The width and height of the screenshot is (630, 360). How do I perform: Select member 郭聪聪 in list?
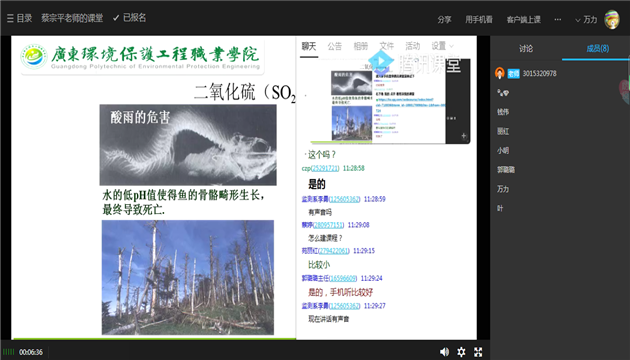pyautogui.click(x=506, y=170)
